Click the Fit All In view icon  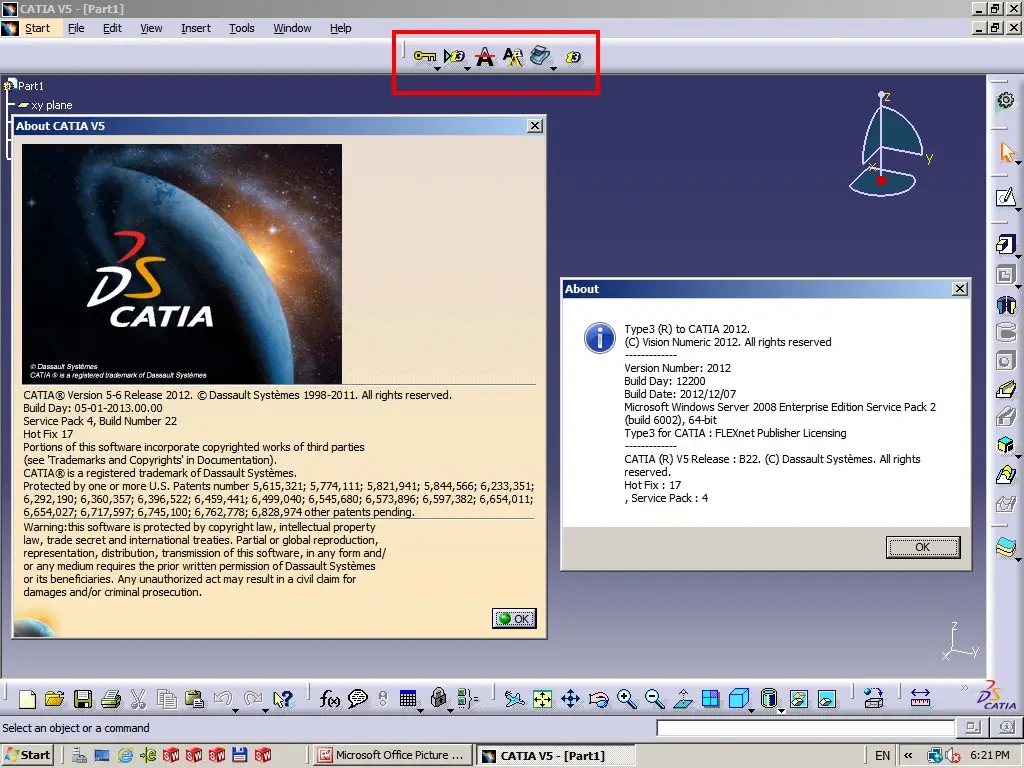[542, 699]
